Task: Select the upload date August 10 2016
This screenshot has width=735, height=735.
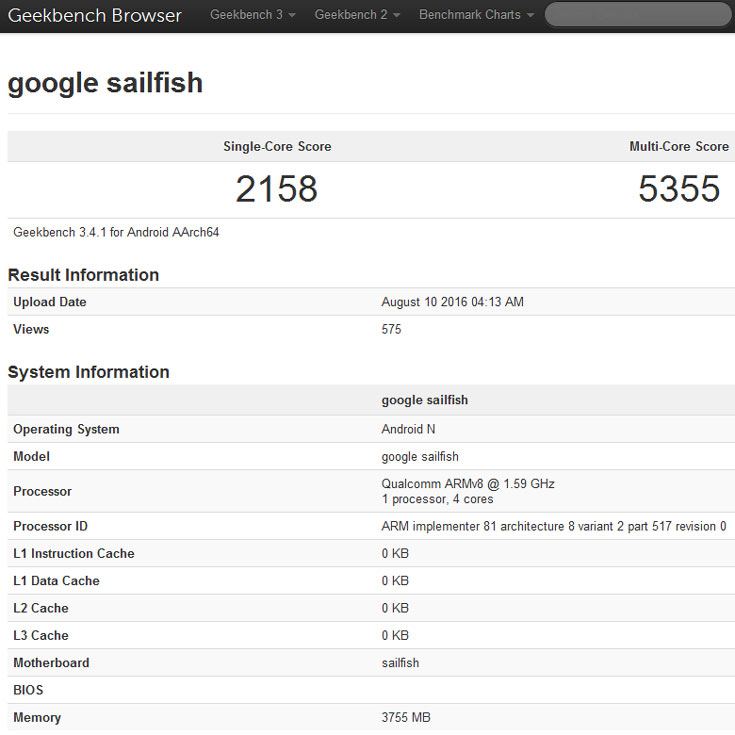Action: (x=452, y=302)
